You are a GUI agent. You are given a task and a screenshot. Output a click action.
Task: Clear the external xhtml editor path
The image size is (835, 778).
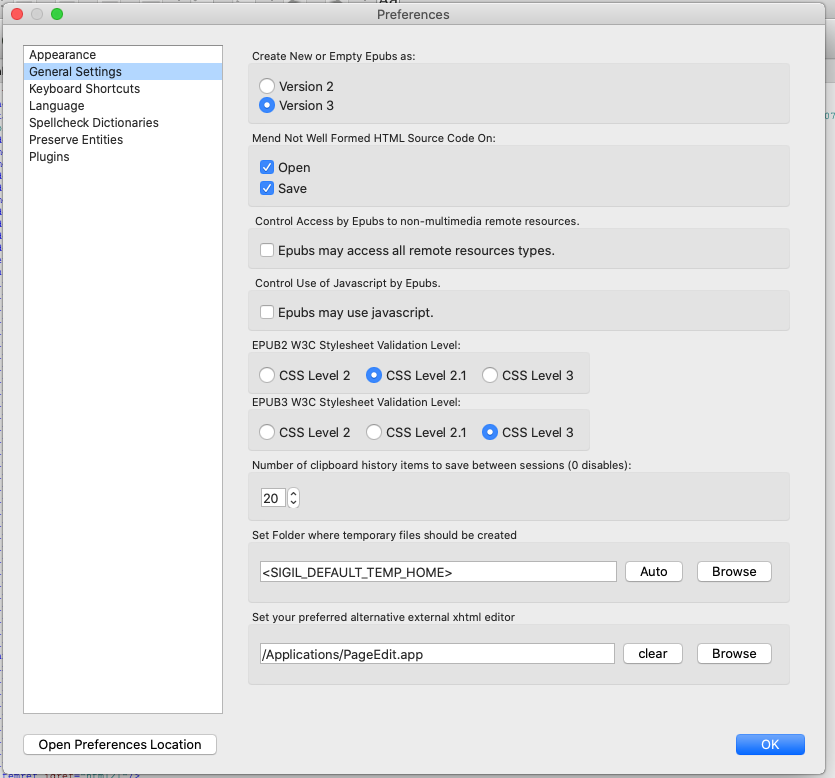point(652,653)
